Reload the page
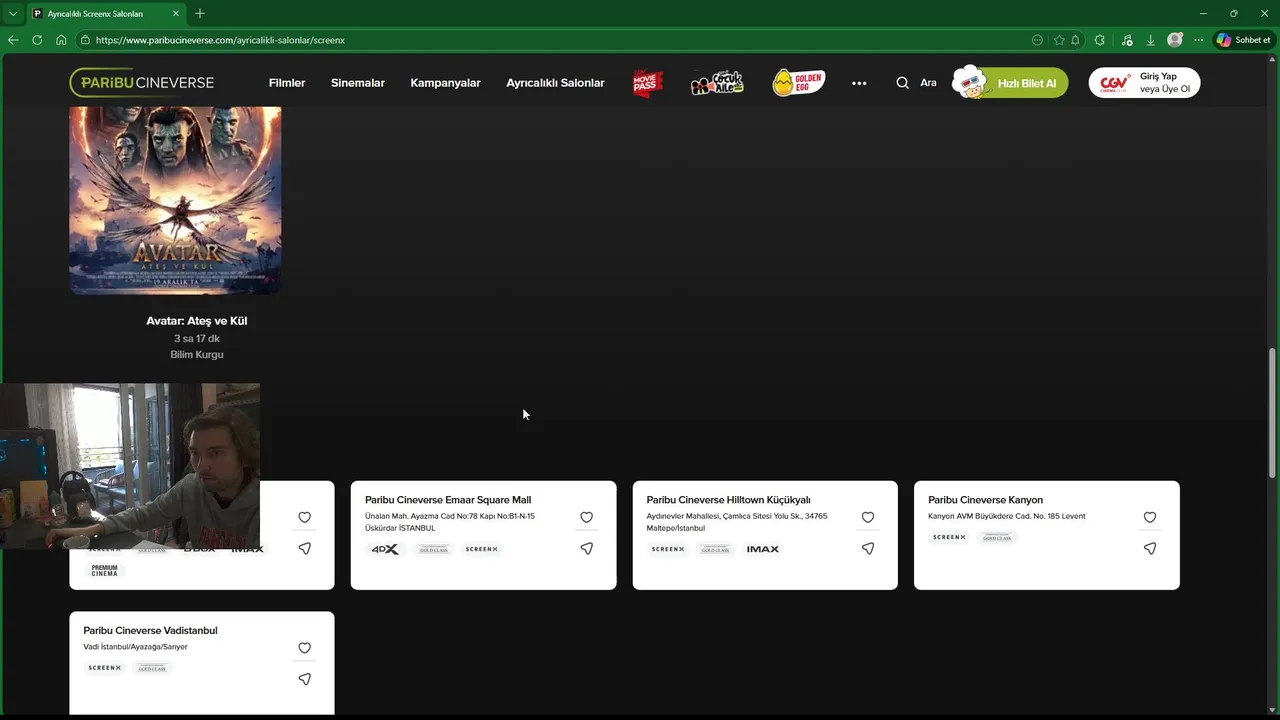Viewport: 1280px width, 720px height. coord(37,40)
